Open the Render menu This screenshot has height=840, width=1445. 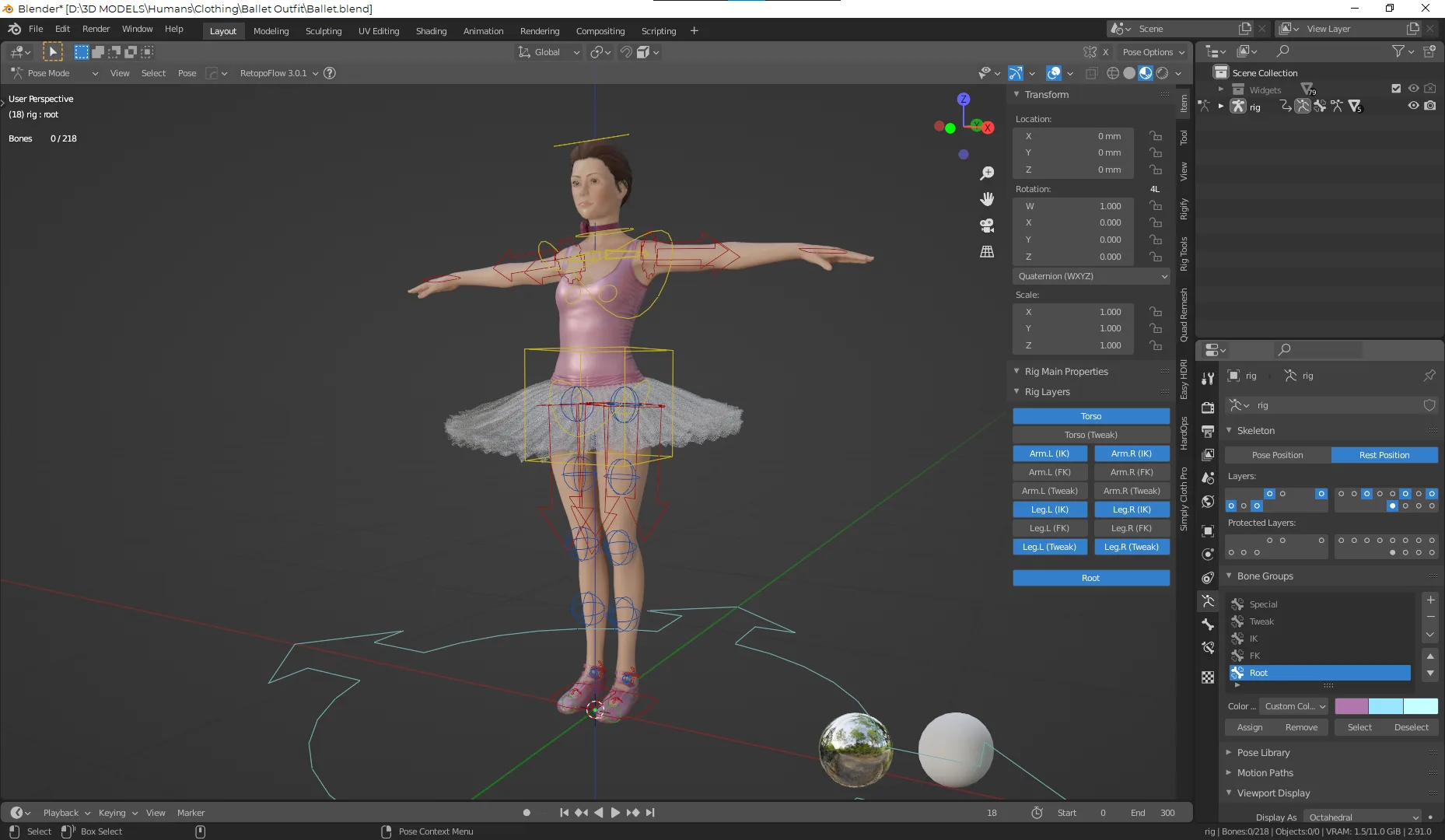(x=96, y=29)
